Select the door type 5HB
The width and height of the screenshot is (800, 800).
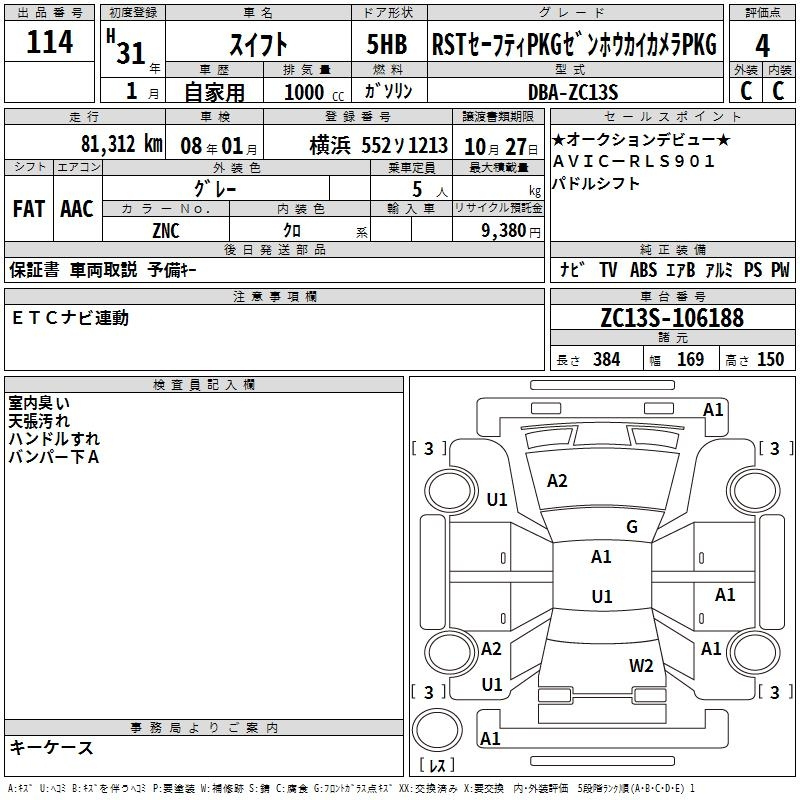387,44
